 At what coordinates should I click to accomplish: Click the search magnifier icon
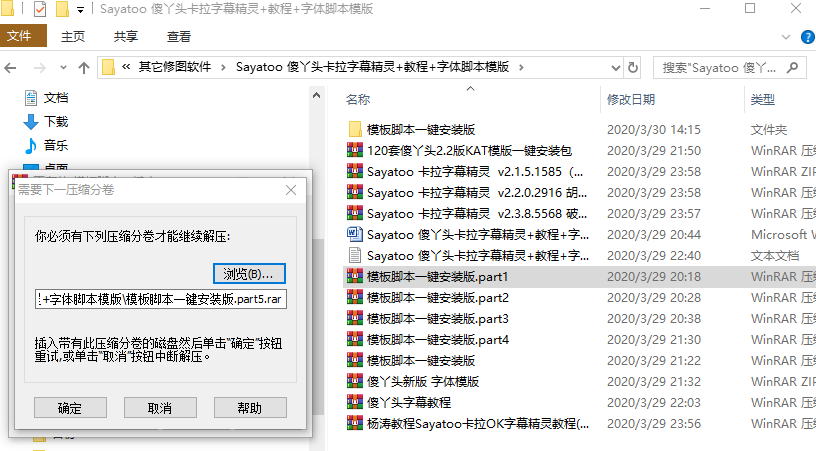(x=793, y=67)
